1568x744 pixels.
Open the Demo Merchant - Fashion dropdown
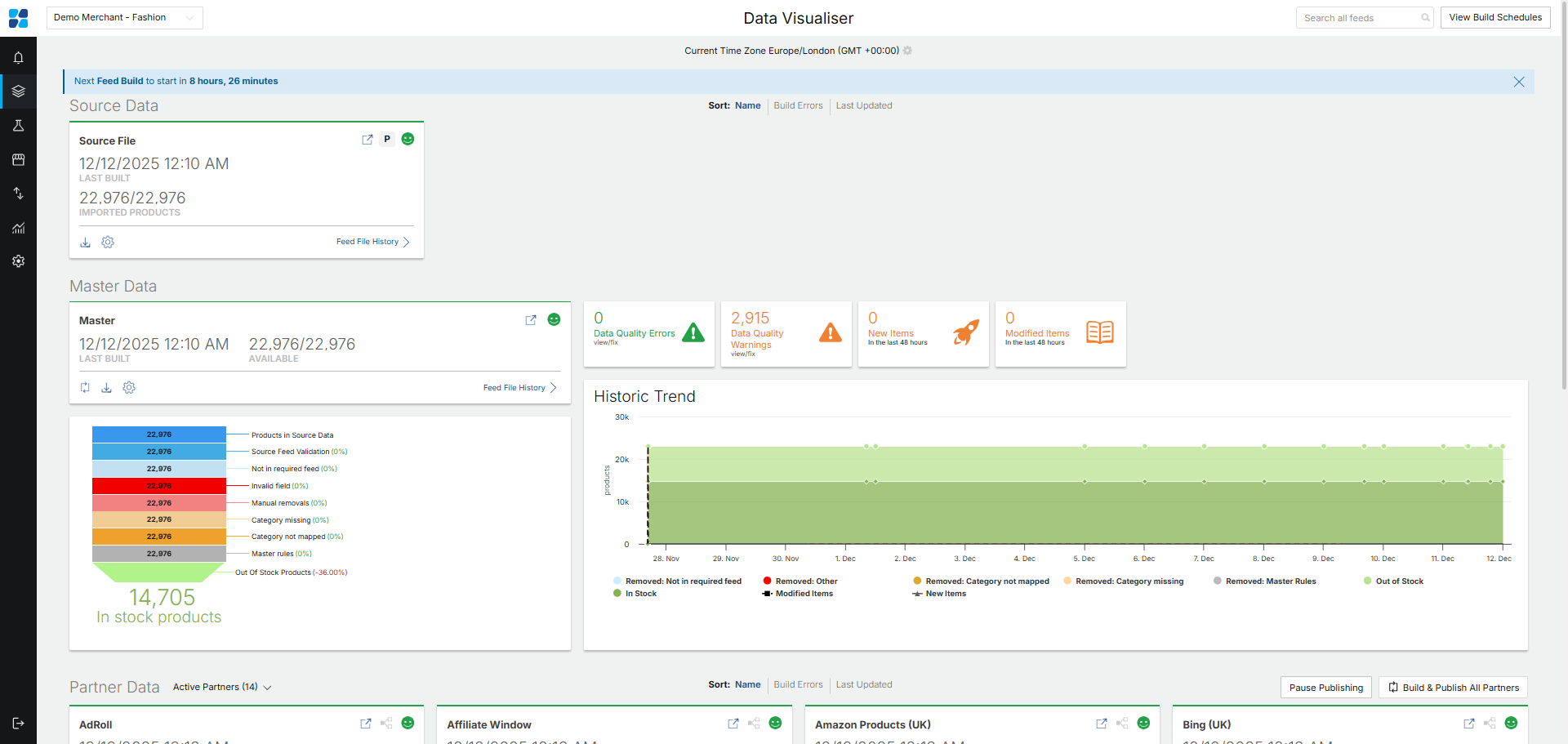(x=124, y=18)
